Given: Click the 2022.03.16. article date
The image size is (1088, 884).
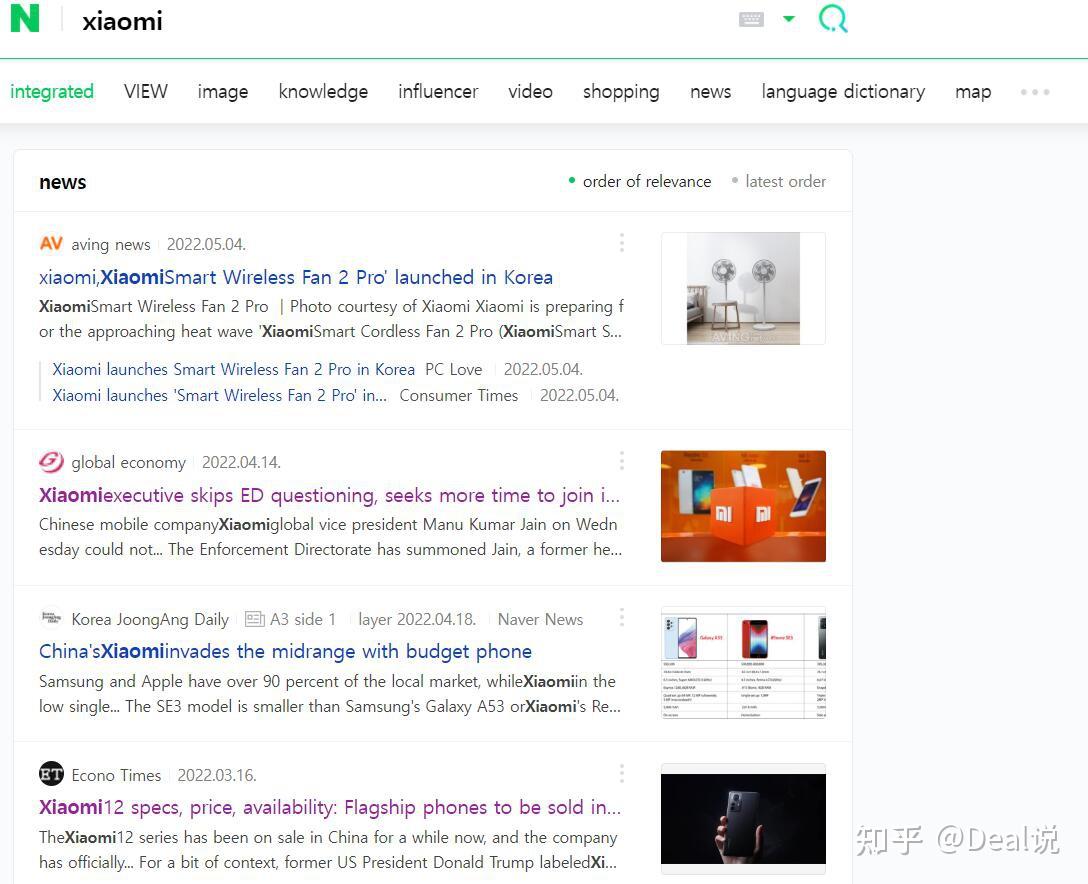Looking at the screenshot, I should [216, 775].
